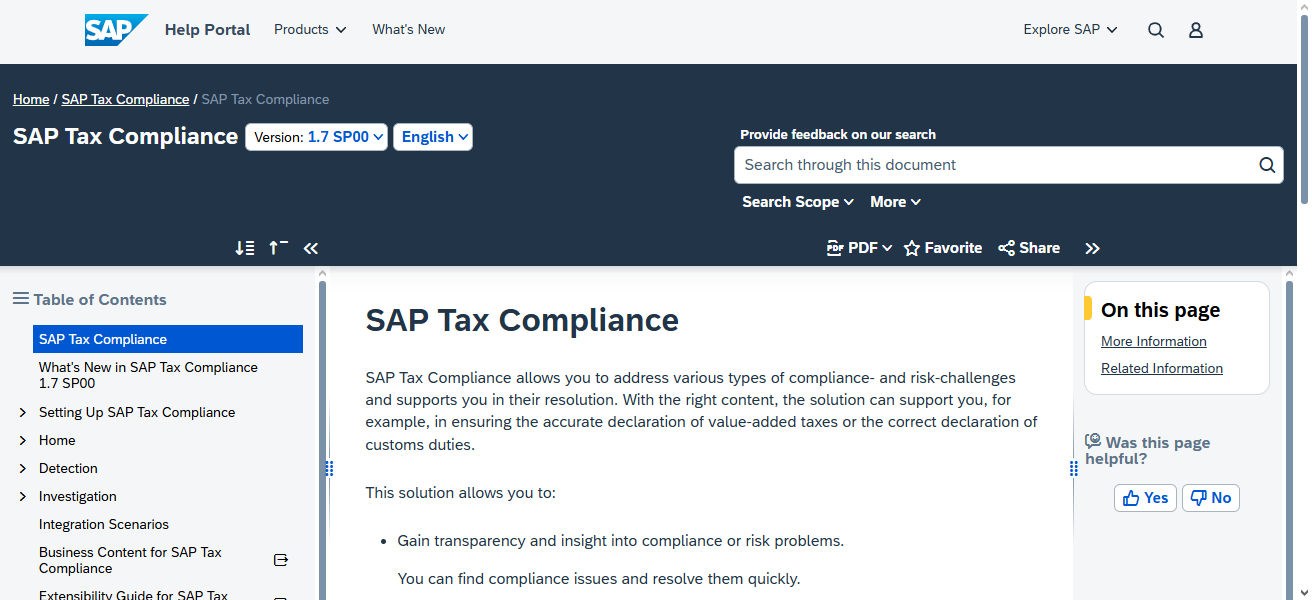Open the user profile icon
This screenshot has height=600, width=1312.
pos(1196,30)
